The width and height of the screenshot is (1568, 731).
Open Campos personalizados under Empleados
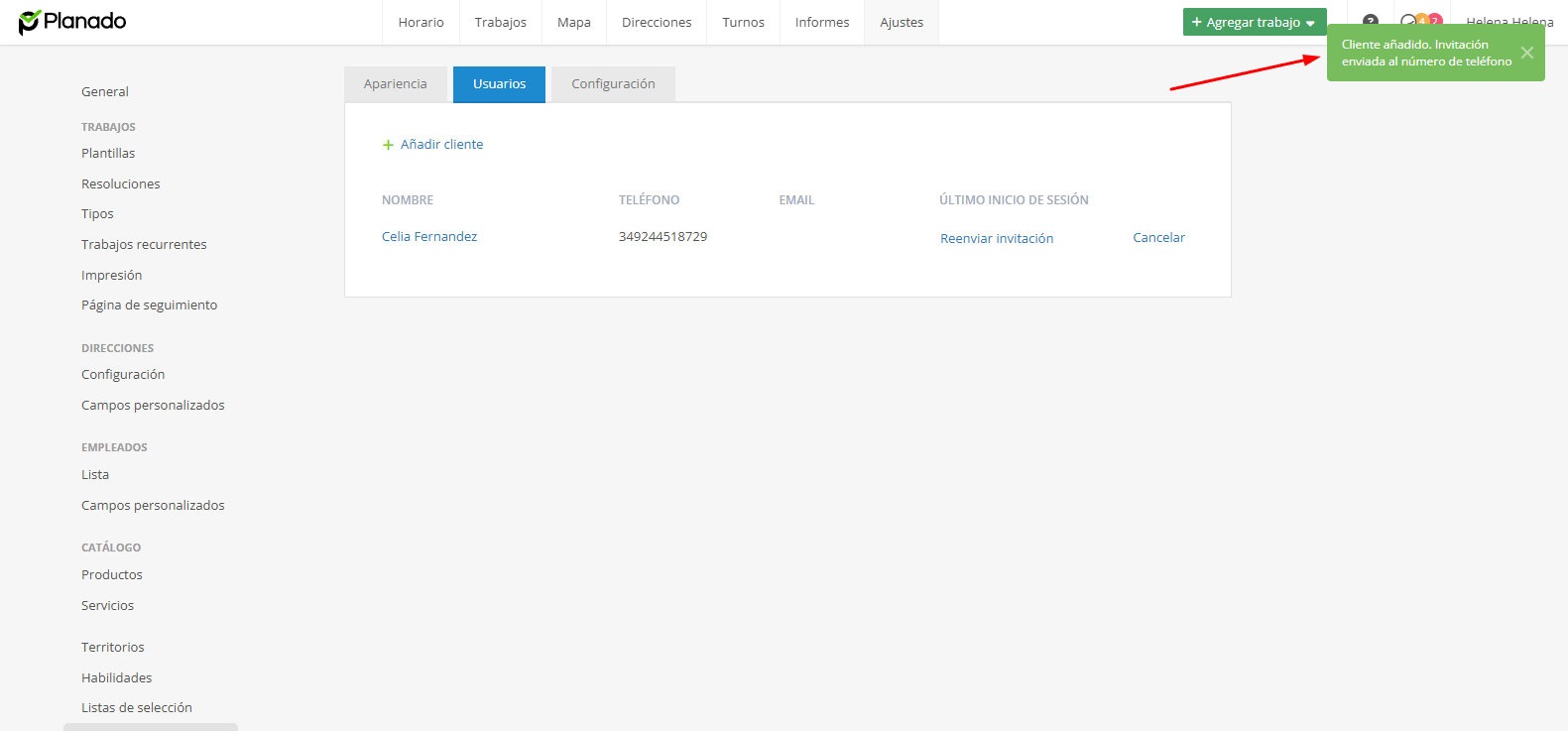point(153,506)
